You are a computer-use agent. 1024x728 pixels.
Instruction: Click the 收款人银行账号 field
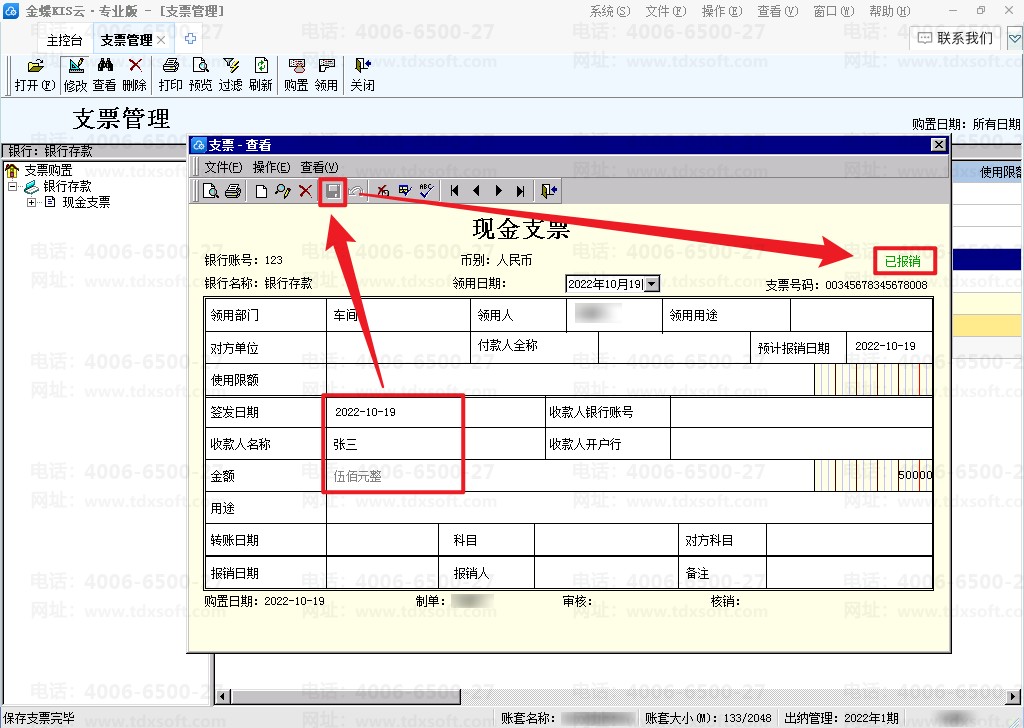[801, 412]
